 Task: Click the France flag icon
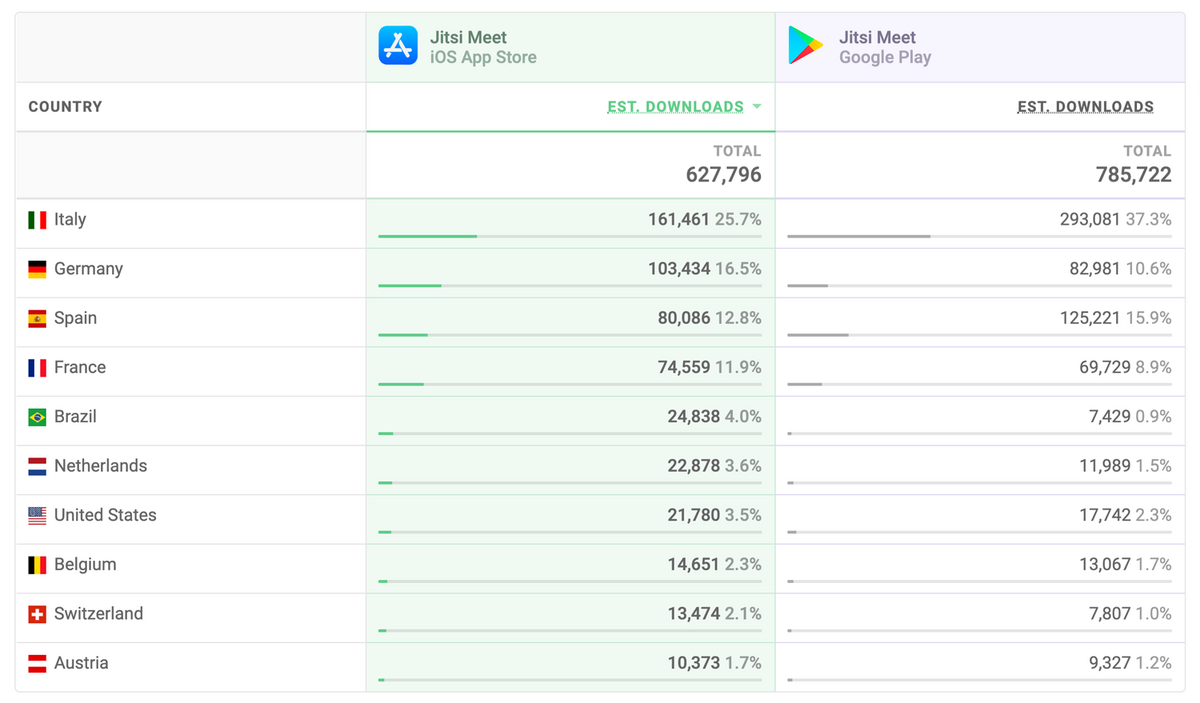tap(37, 368)
